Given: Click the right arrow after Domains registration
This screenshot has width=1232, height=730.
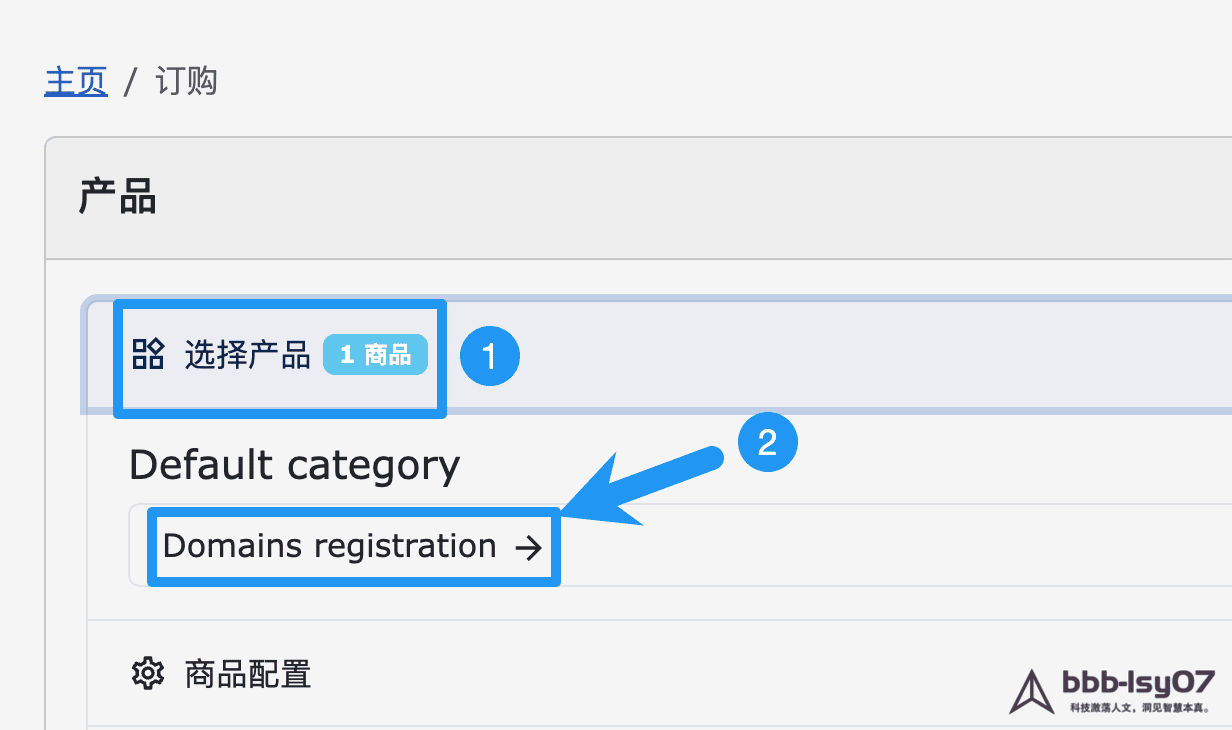Looking at the screenshot, I should pyautogui.click(x=527, y=547).
